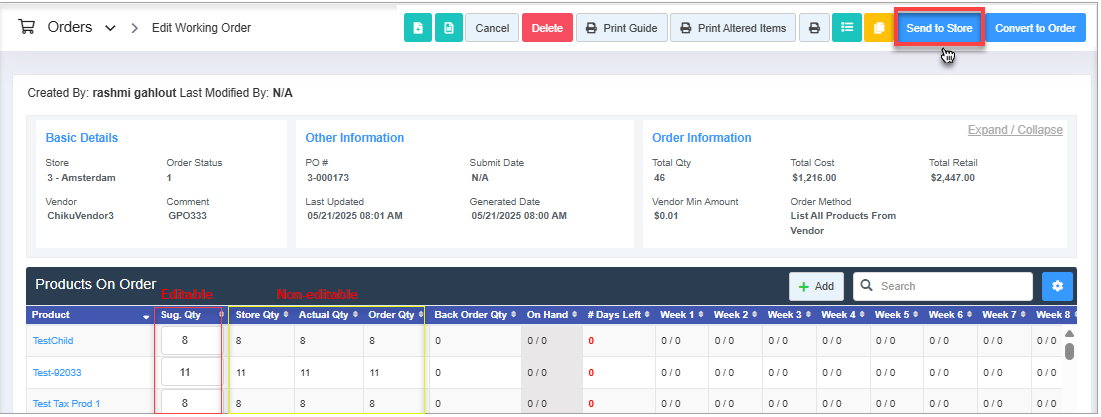Viewport: 1101px width, 417px height.
Task: Click Print Guide button
Action: pyautogui.click(x=622, y=28)
